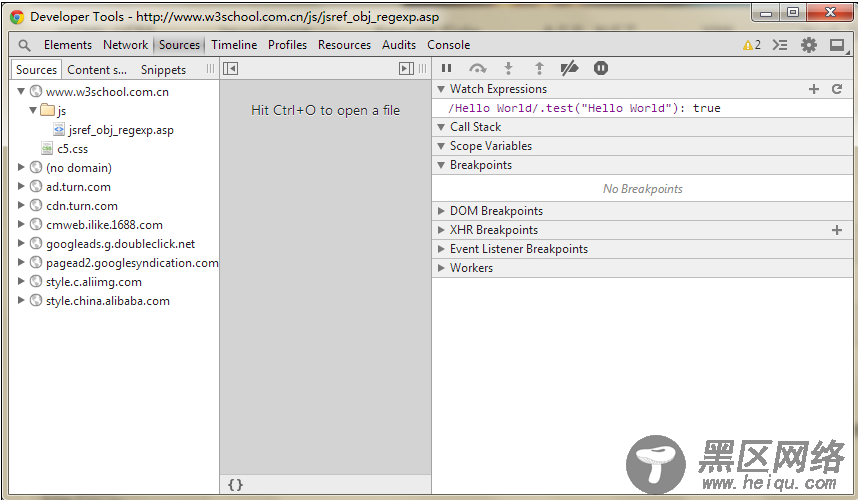Expand cdn.turn.com node
858x500 pixels.
[21, 206]
